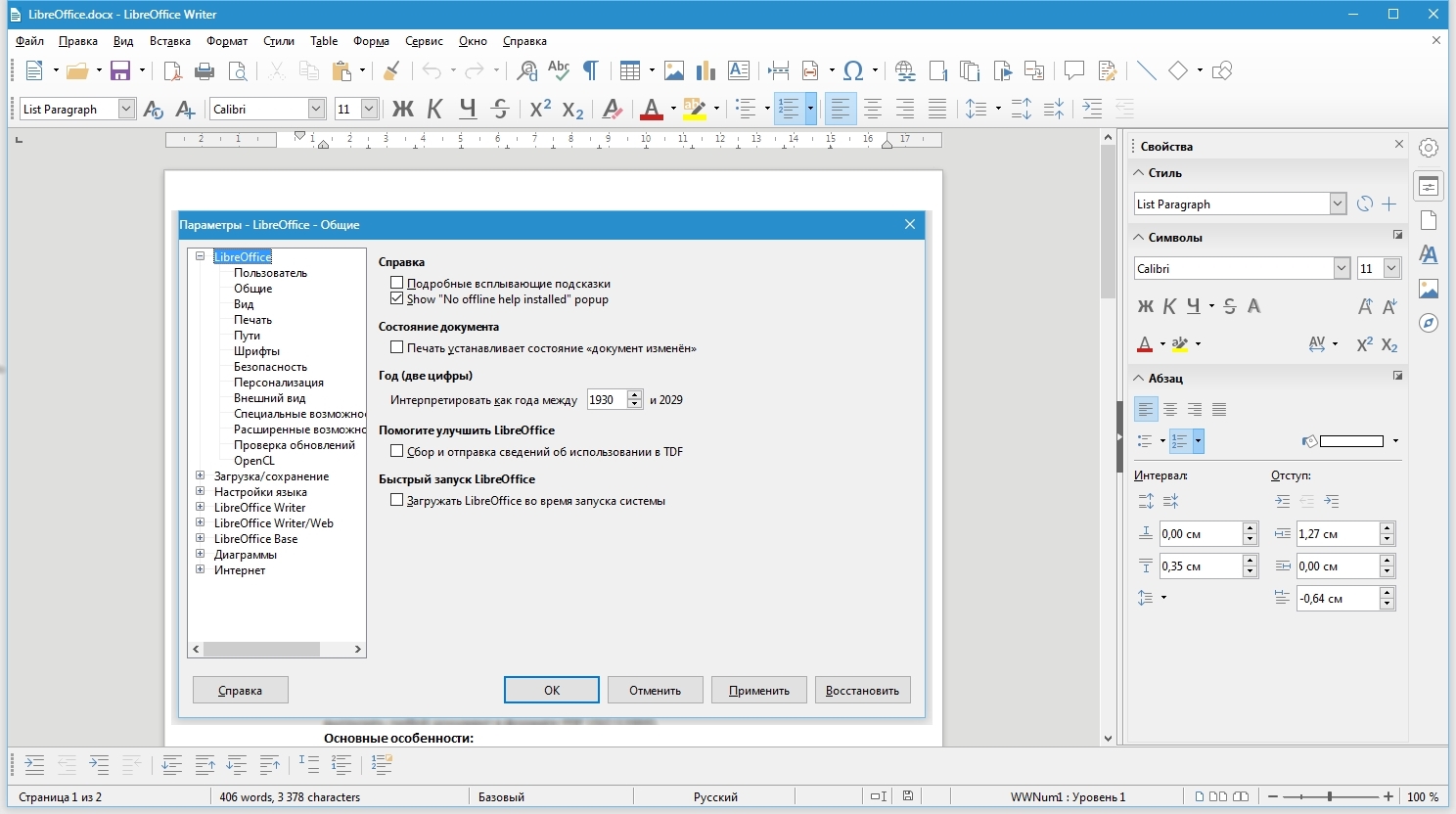Click the Insert Hyperlink icon
This screenshot has height=814, width=1456.
tap(906, 70)
